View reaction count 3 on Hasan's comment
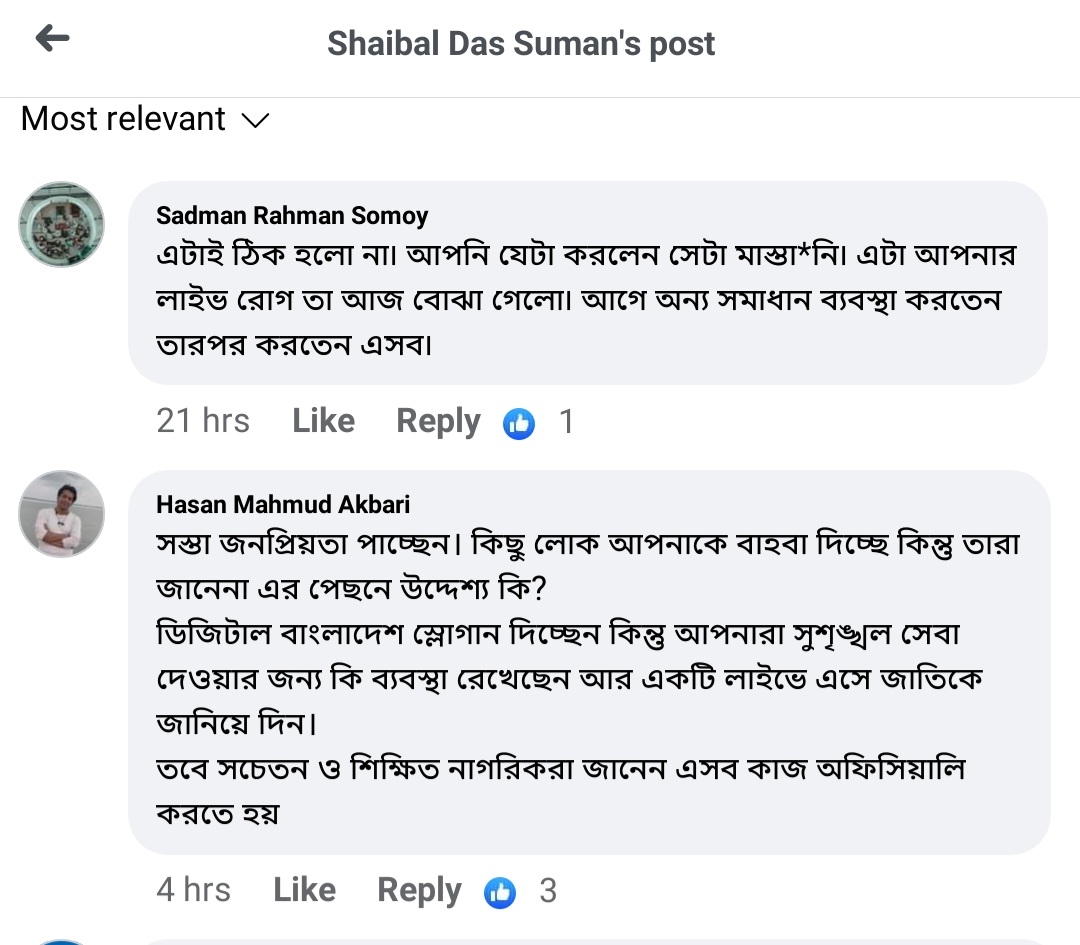This screenshot has height=945, width=1080. pos(548,891)
